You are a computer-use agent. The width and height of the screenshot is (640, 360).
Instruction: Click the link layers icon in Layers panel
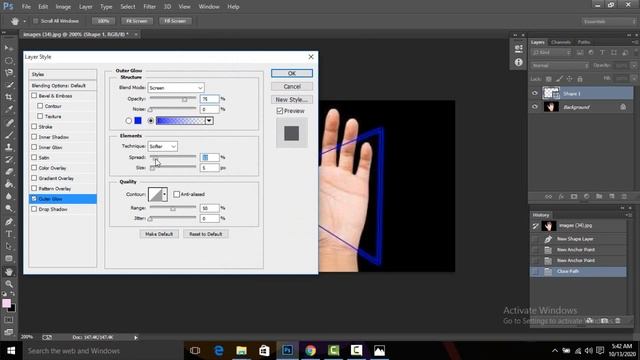coord(548,197)
